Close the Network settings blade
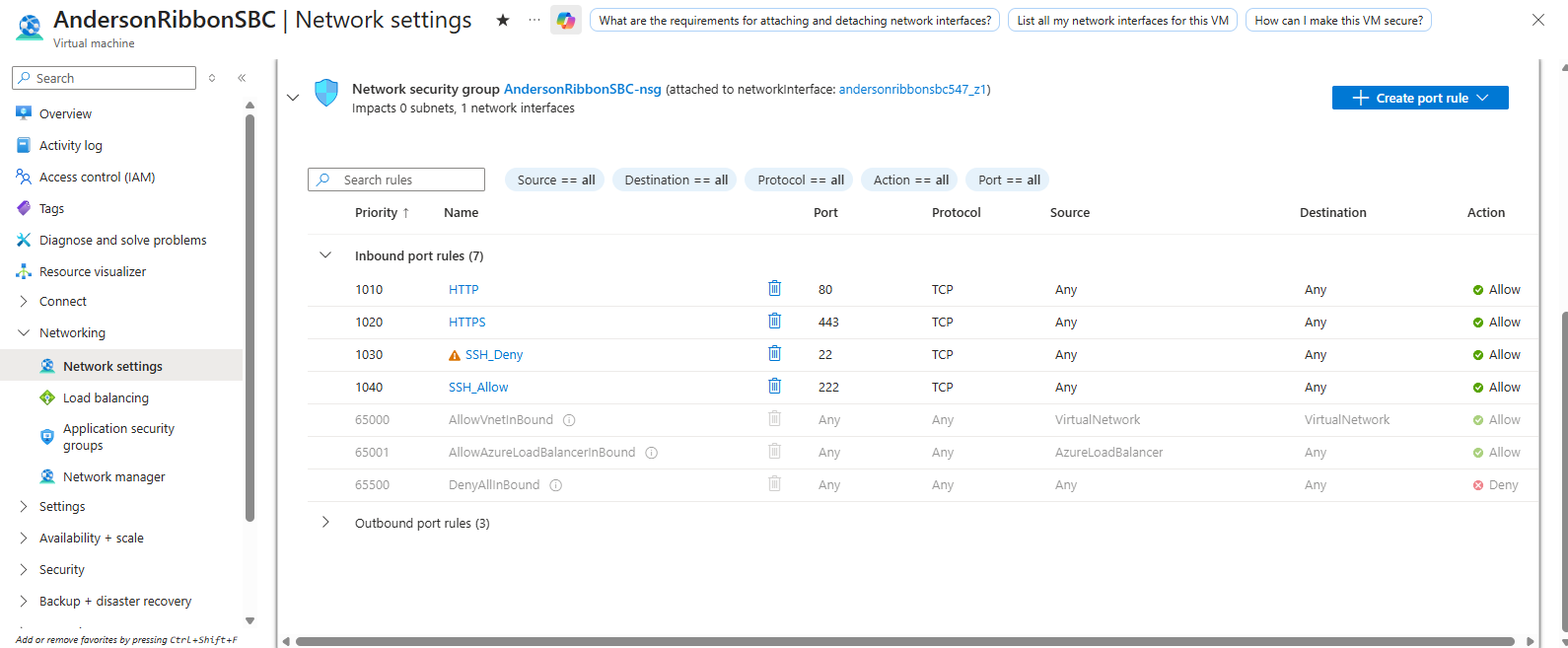 pyautogui.click(x=1537, y=20)
